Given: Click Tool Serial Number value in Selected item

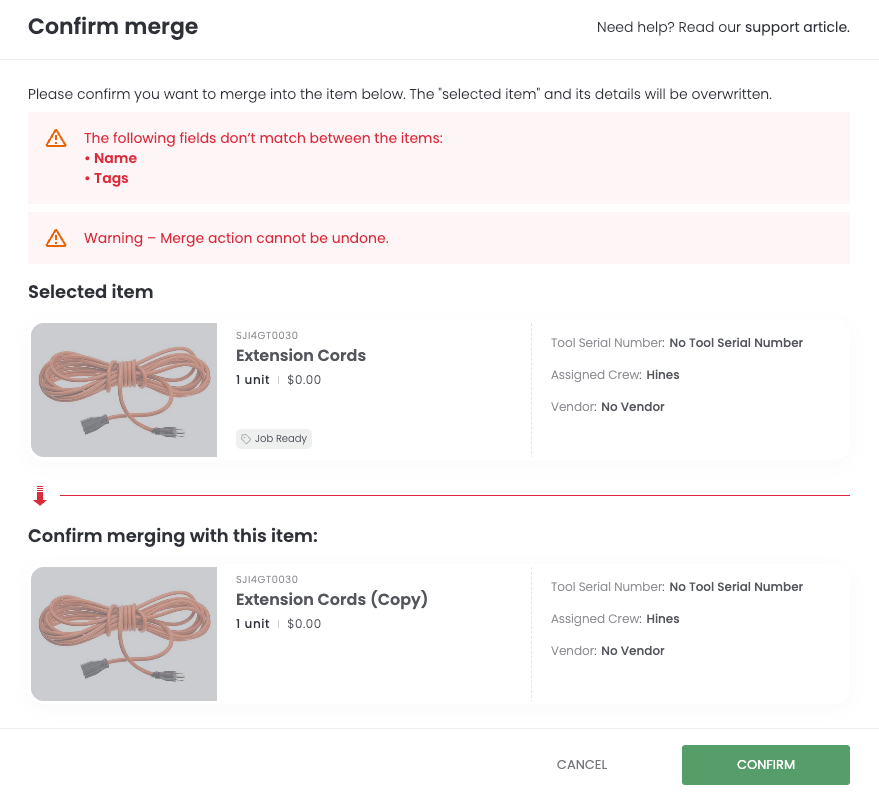Looking at the screenshot, I should pyautogui.click(x=736, y=343).
